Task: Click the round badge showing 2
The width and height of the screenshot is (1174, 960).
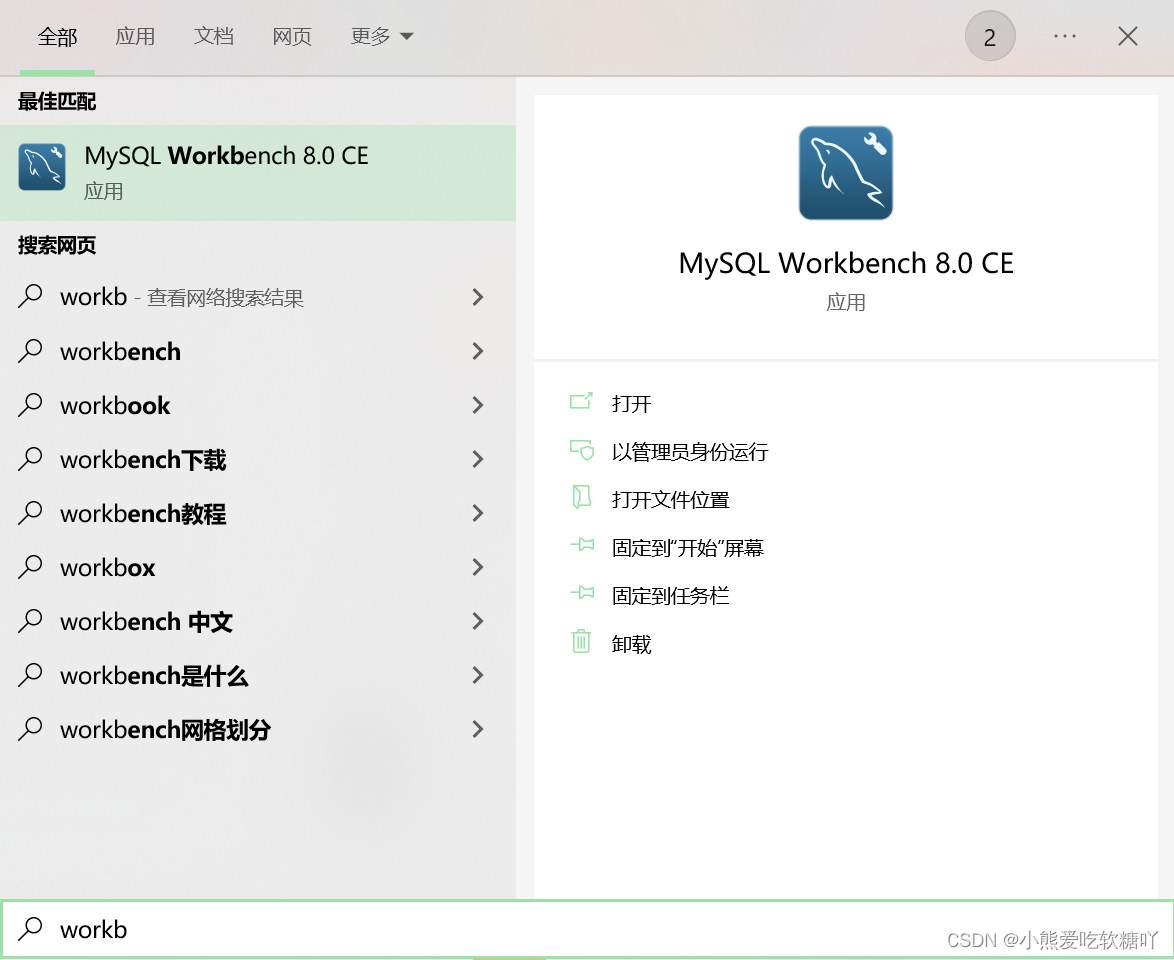Action: pos(990,36)
